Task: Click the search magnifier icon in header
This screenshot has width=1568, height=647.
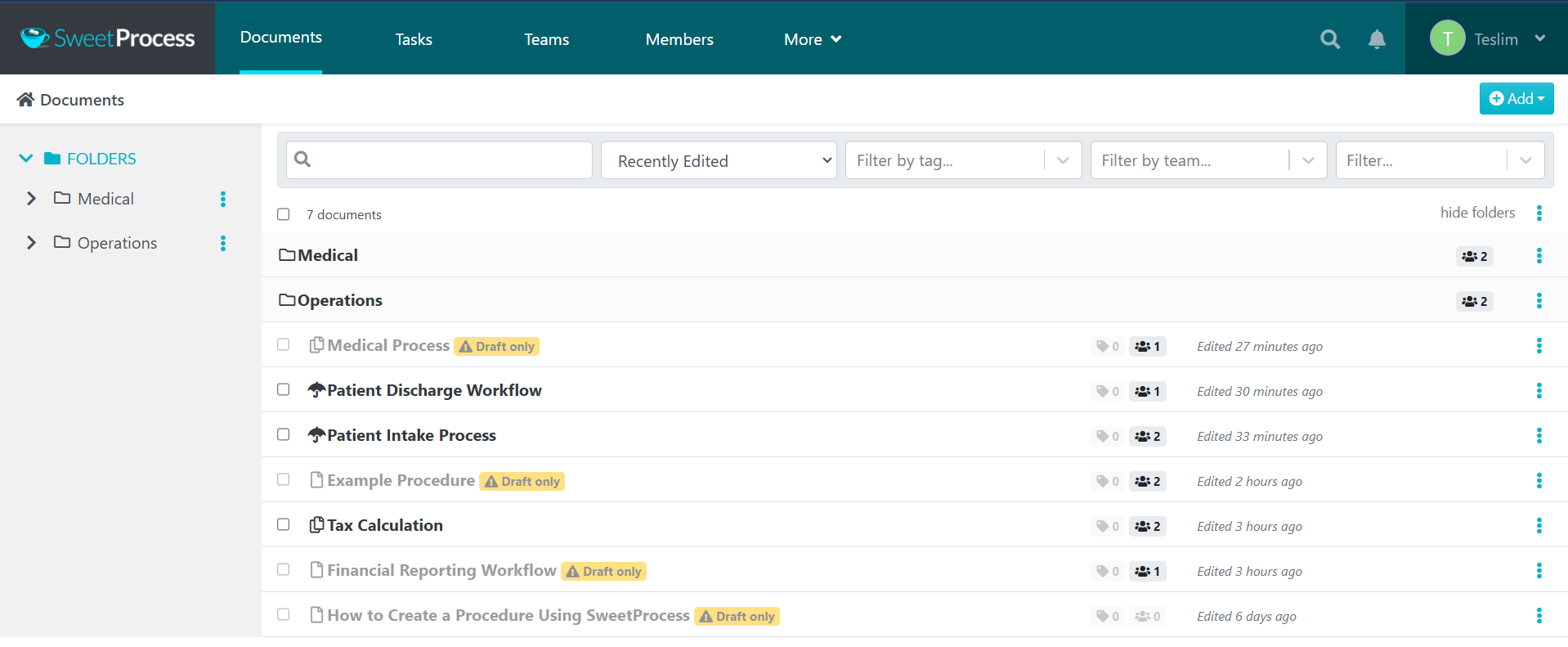Action: [x=1329, y=39]
